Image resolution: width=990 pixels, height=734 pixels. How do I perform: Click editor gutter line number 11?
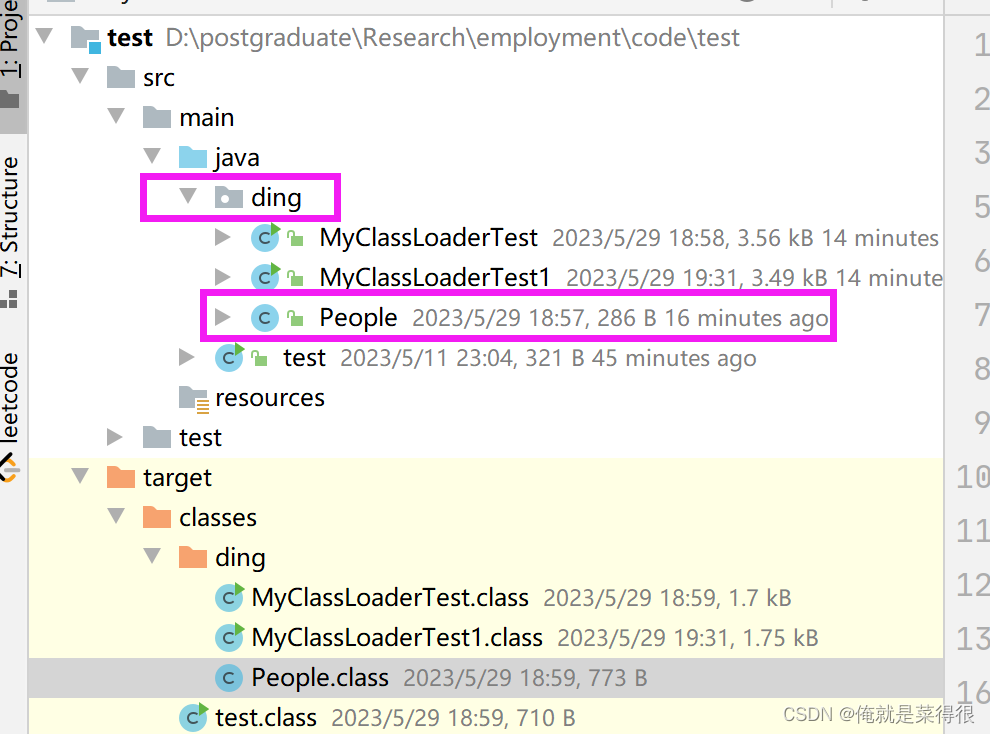tap(973, 530)
